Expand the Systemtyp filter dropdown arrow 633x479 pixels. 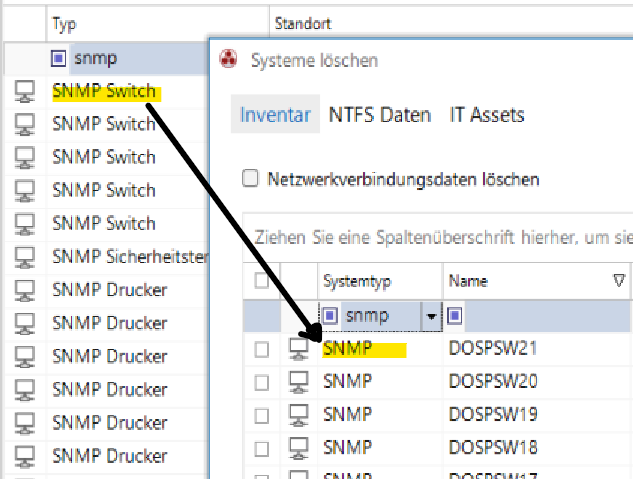pyautogui.click(x=431, y=317)
